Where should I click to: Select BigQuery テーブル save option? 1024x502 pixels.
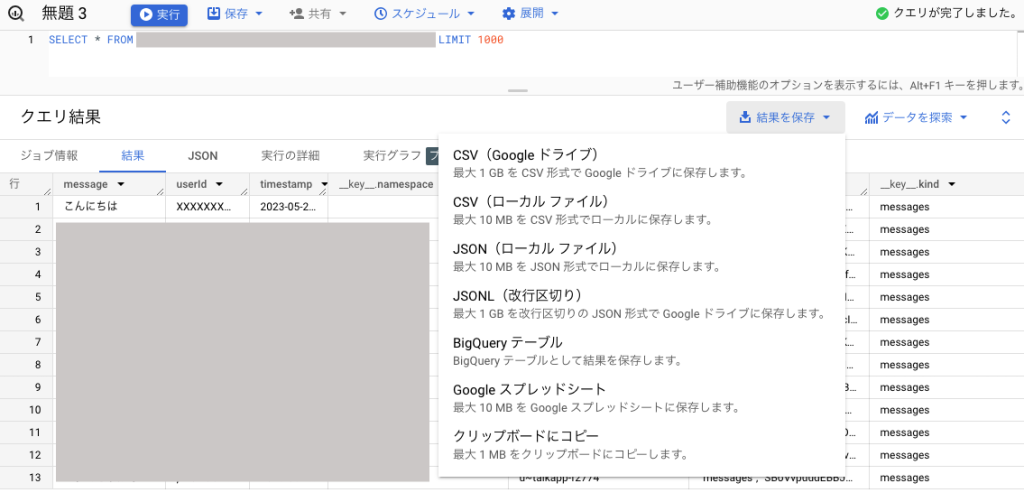click(x=507, y=342)
